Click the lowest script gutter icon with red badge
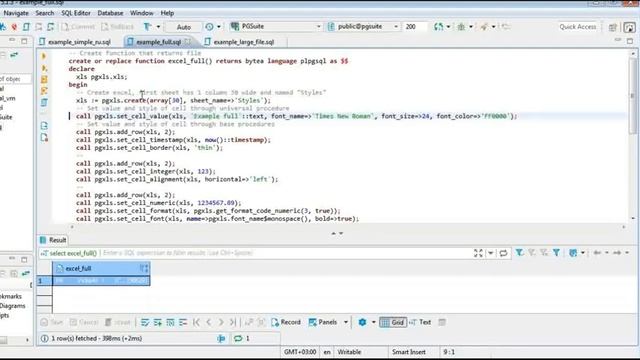This screenshot has height=360, width=640. [44, 138]
